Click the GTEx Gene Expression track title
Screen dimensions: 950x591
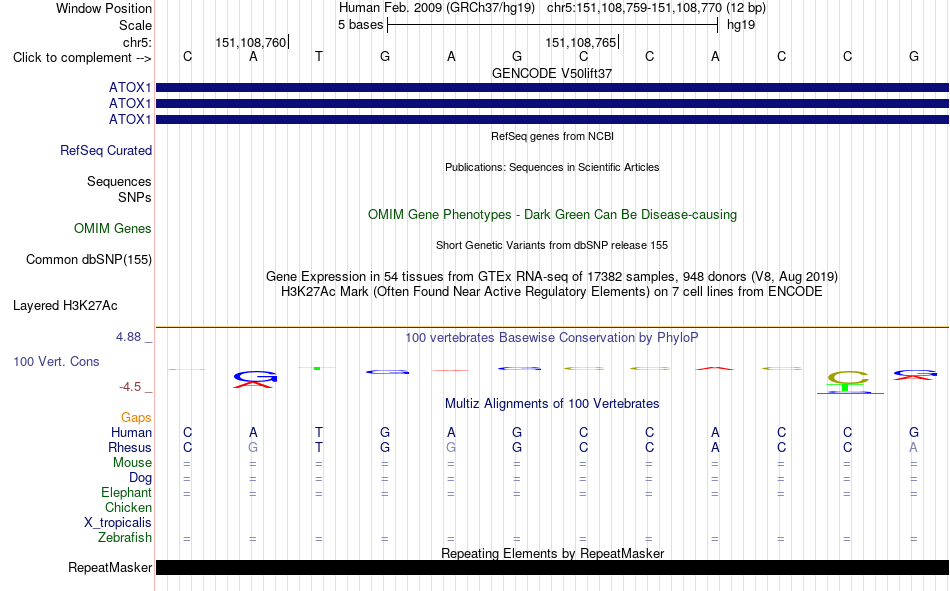[x=552, y=276]
